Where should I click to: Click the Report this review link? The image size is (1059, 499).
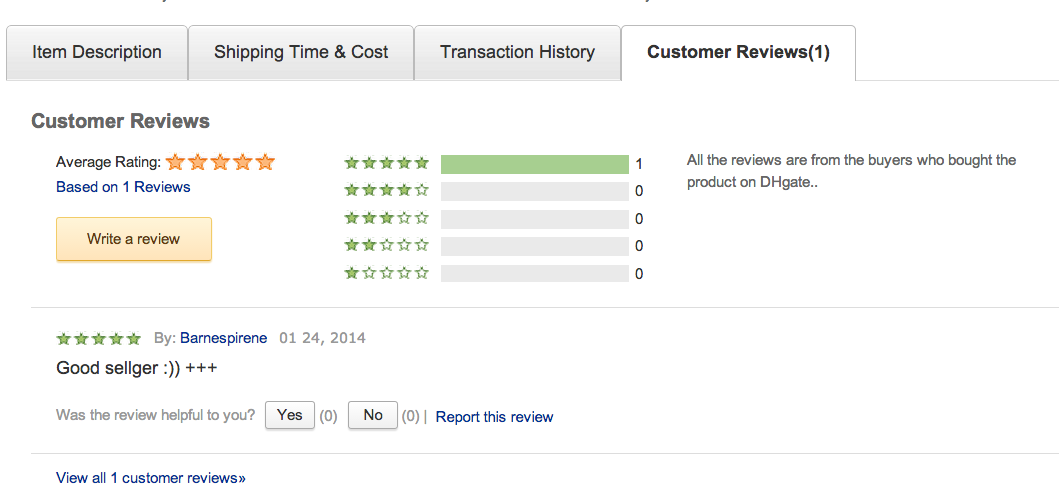click(494, 417)
